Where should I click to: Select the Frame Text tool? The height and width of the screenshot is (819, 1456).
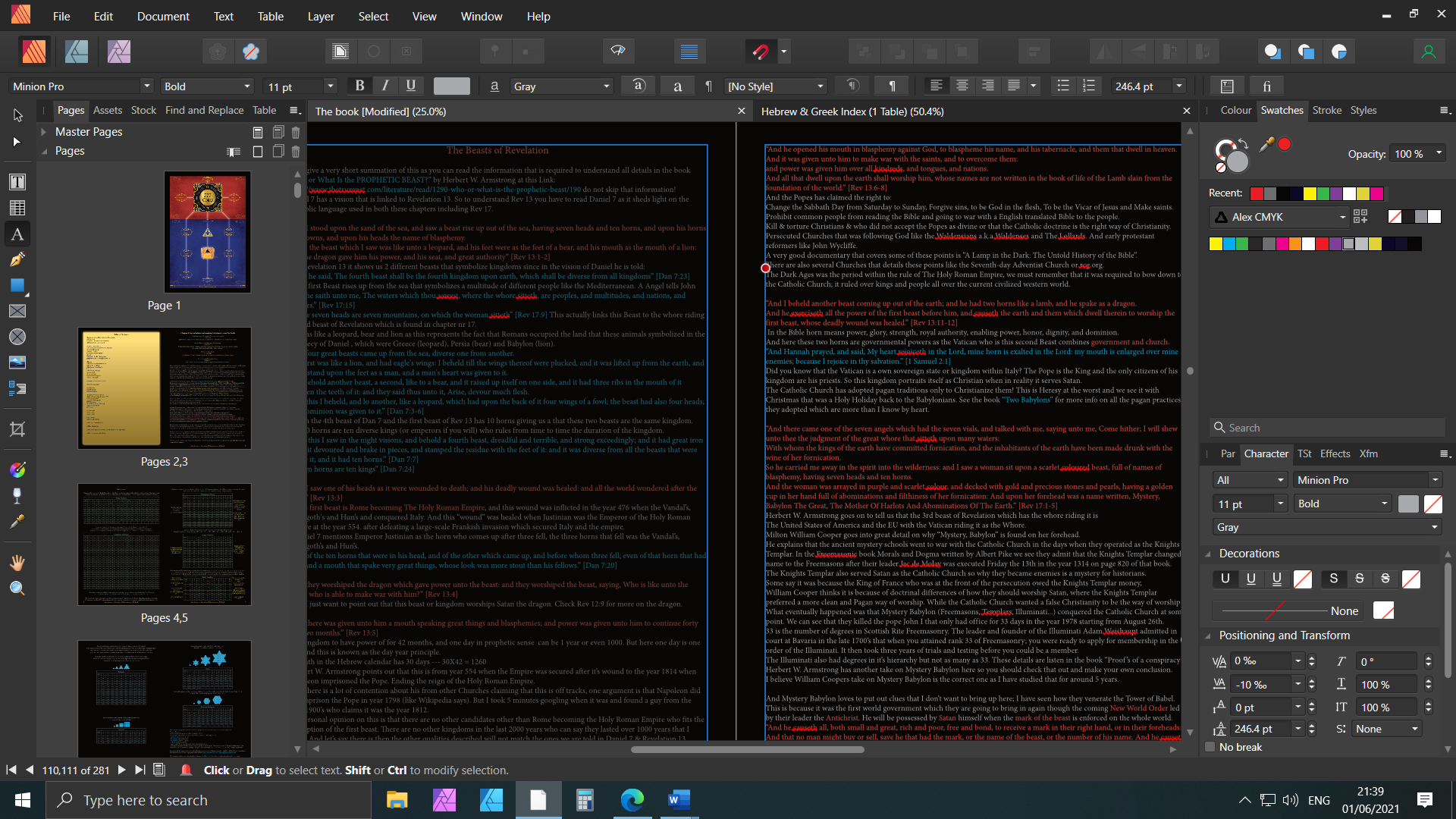[x=17, y=182]
